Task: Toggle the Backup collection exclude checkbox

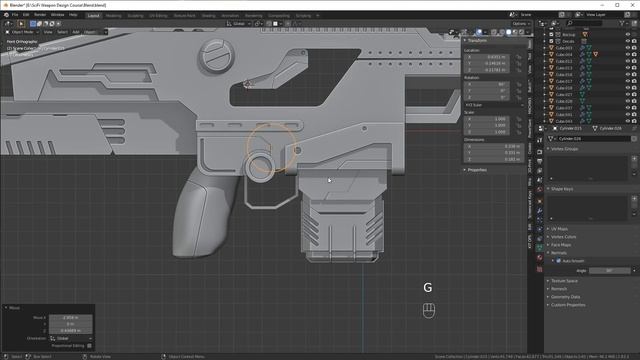Action: pyautogui.click(x=551, y=35)
